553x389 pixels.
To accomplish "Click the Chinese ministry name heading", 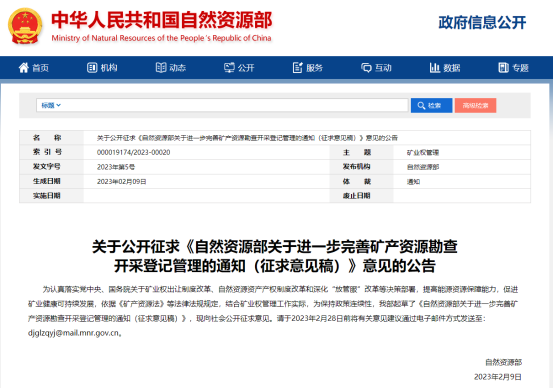I will pyautogui.click(x=162, y=20).
